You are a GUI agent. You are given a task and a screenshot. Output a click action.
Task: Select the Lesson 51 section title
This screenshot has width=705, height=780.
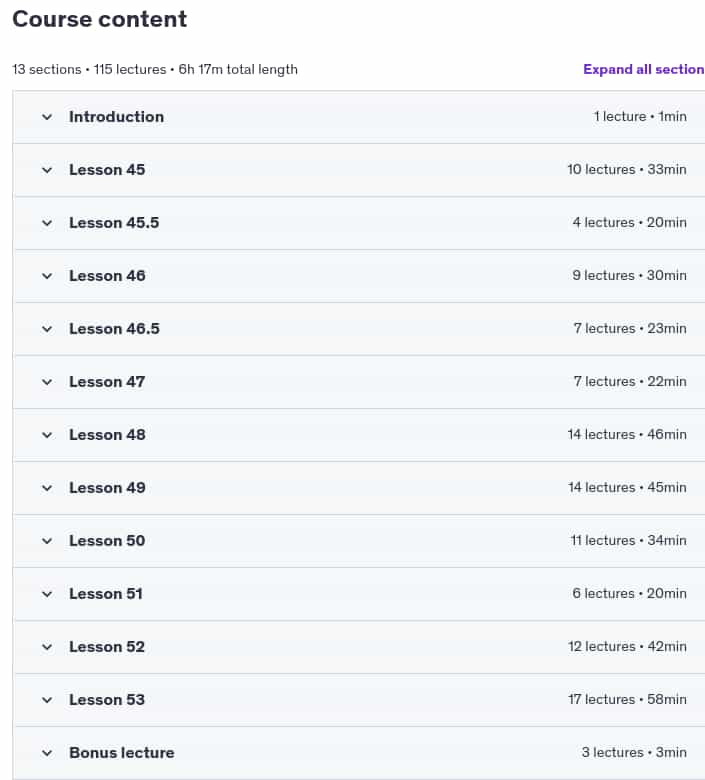tap(105, 593)
